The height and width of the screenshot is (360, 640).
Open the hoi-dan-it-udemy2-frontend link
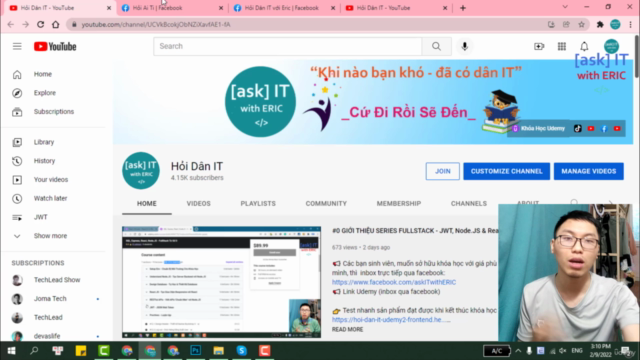(391, 320)
